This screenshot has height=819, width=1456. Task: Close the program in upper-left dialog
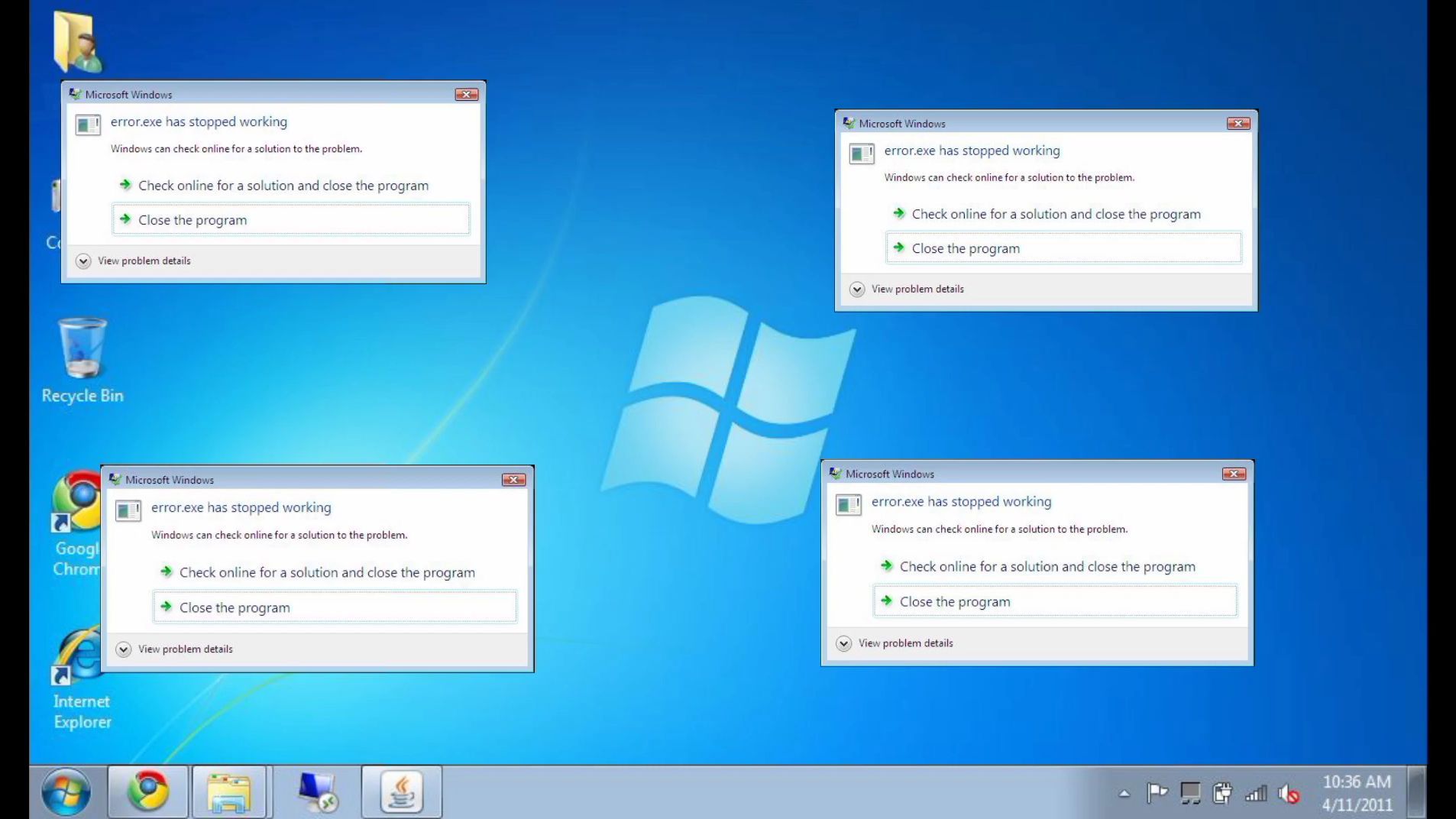coord(291,220)
